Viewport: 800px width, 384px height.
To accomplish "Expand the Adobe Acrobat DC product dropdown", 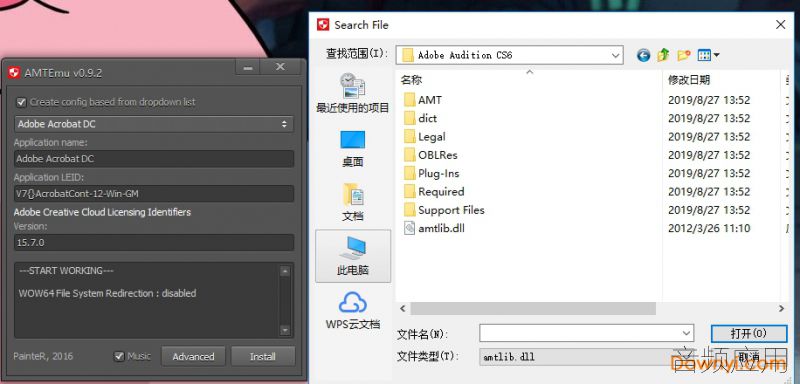I will [x=154, y=124].
